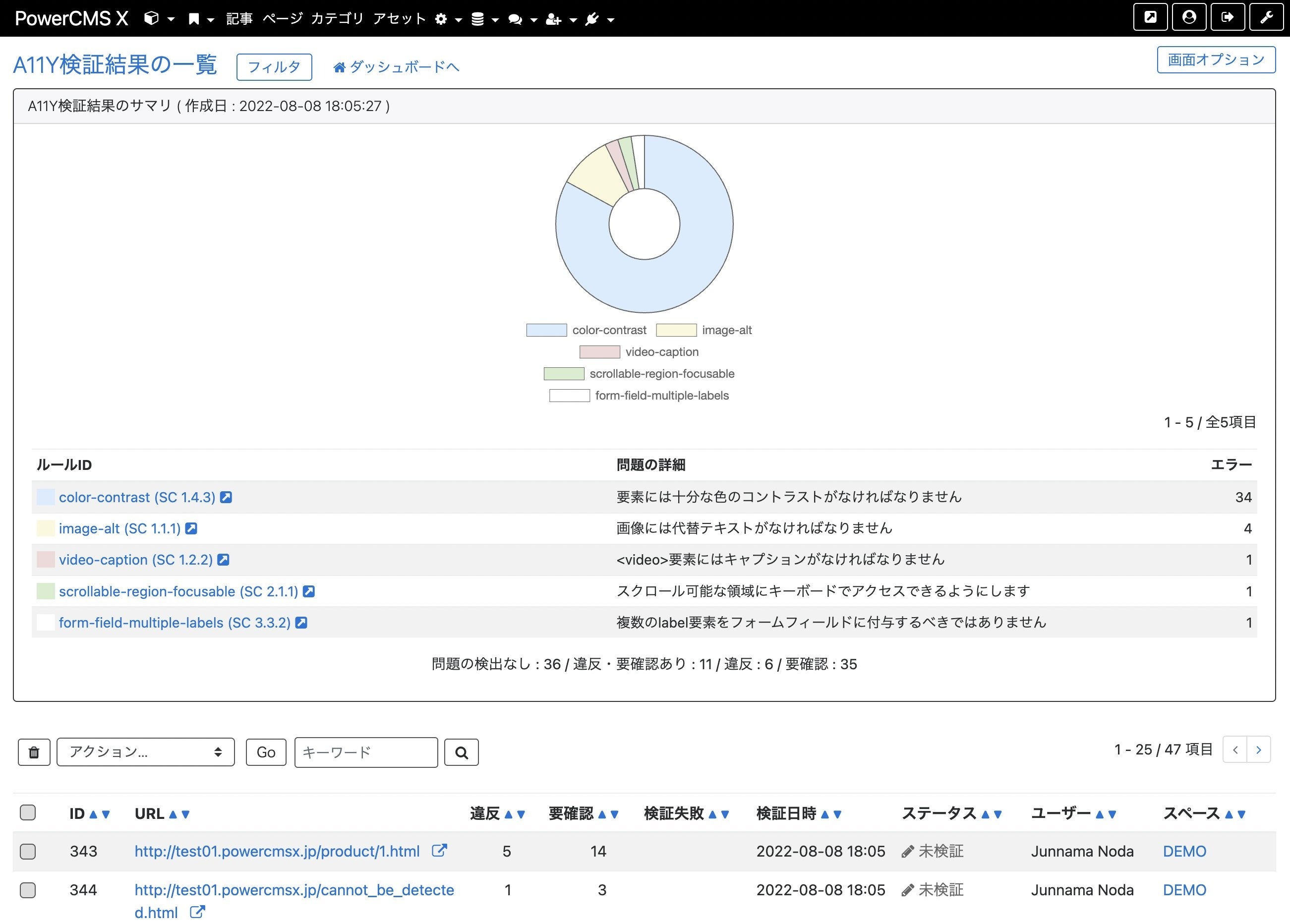
Task: Open the wrench tools icon at top right
Action: (x=1267, y=17)
